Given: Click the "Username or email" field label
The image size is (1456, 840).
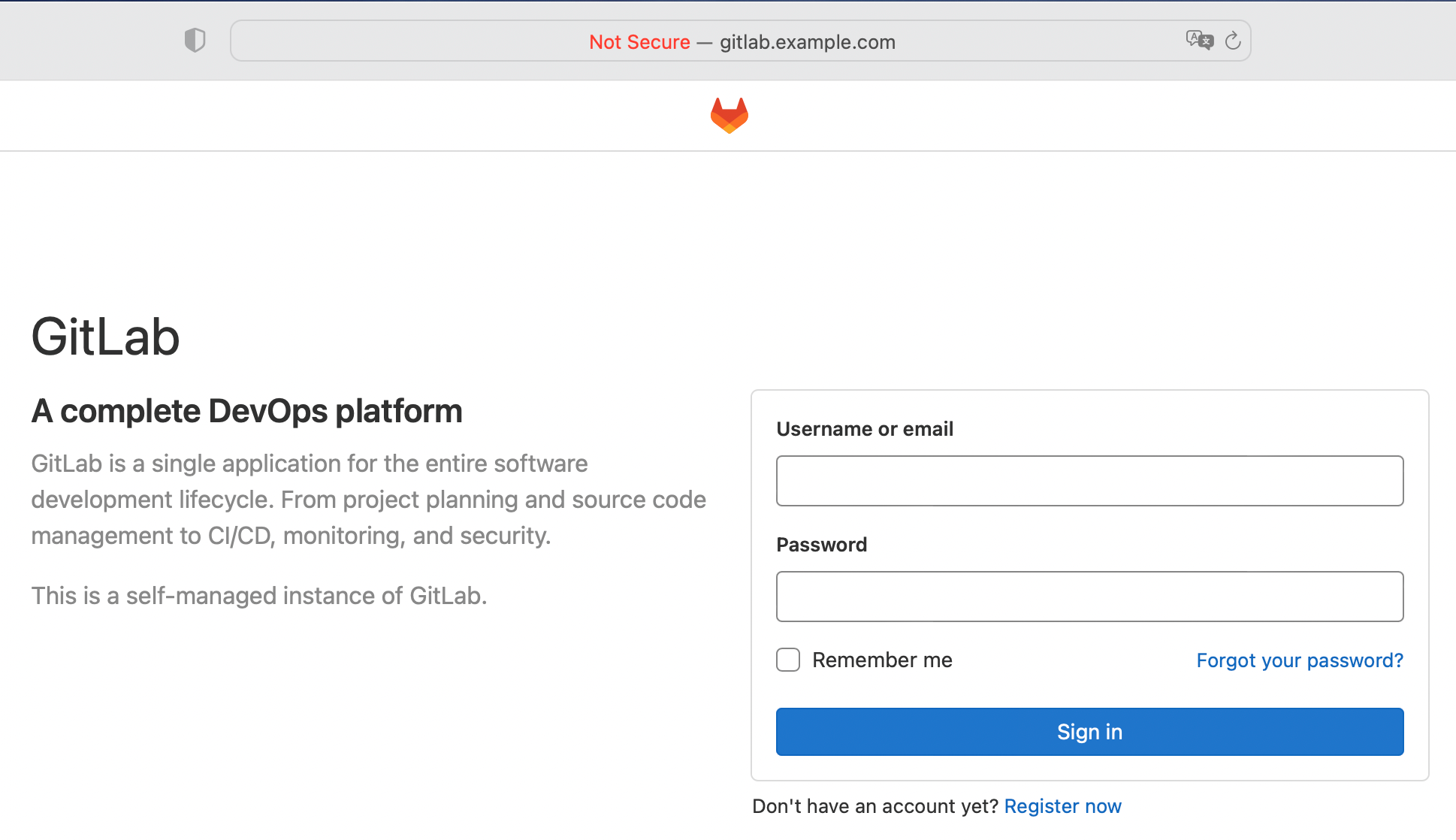Looking at the screenshot, I should point(865,428).
